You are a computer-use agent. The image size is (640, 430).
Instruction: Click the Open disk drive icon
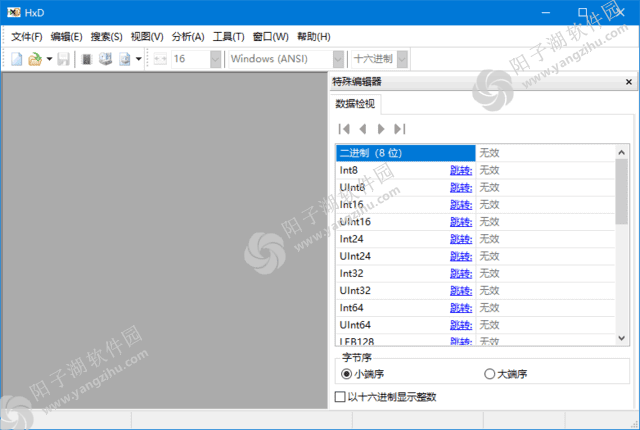105,59
